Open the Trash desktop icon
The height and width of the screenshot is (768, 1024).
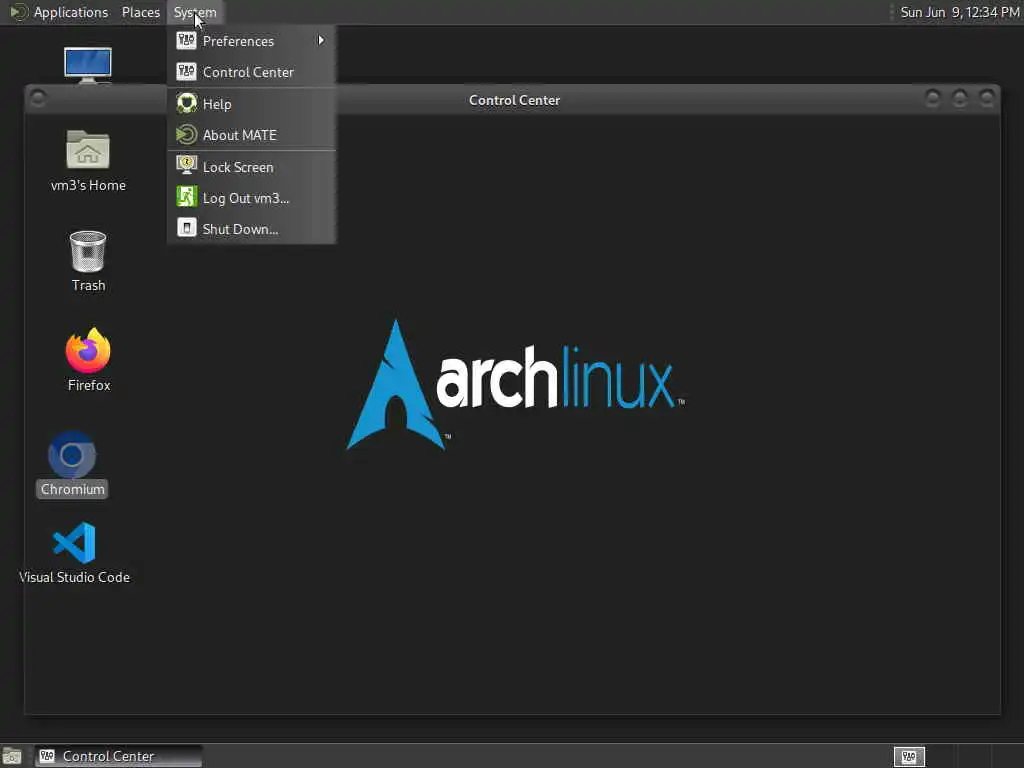point(88,251)
